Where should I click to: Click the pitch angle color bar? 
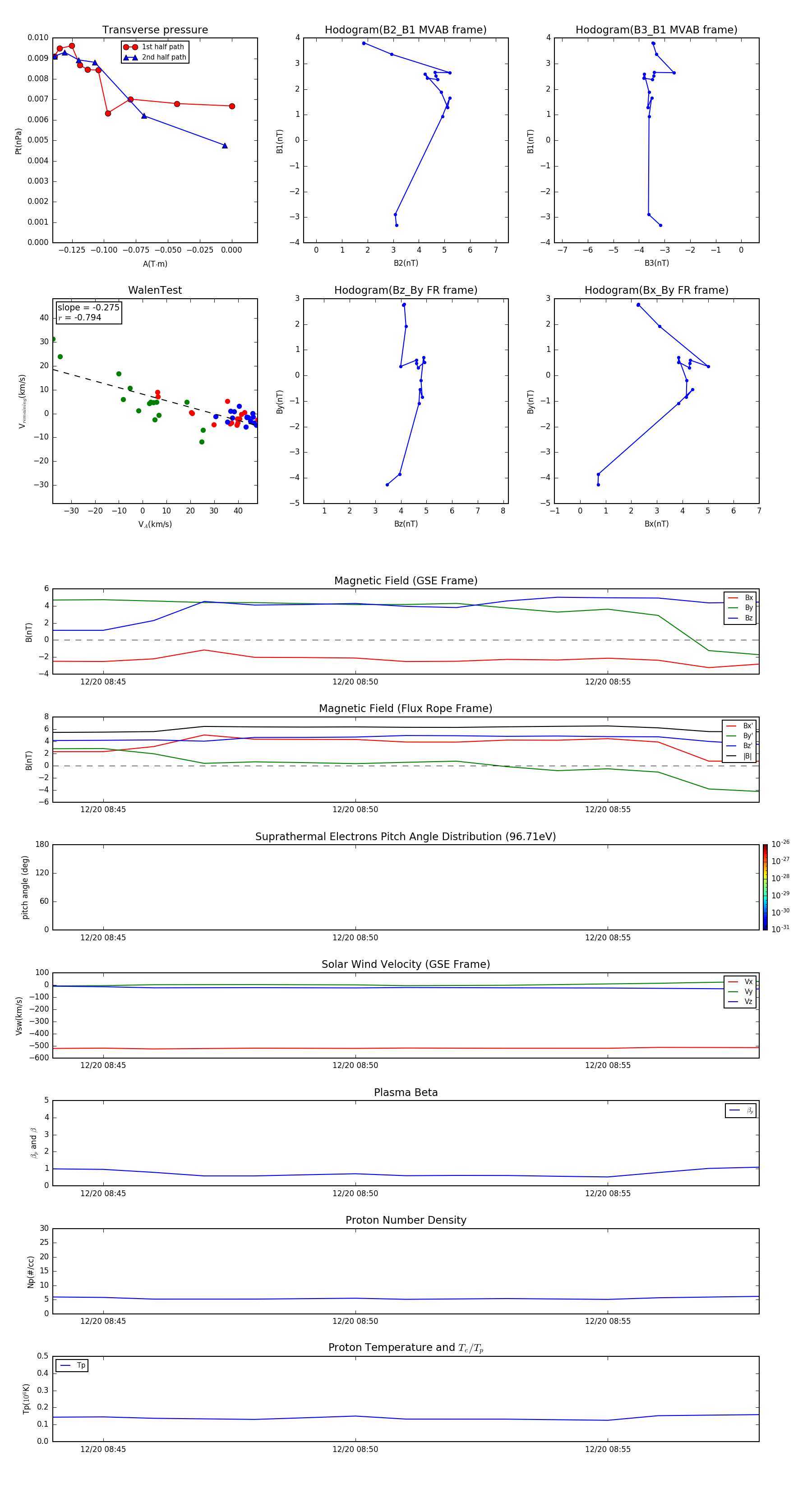pos(765,887)
